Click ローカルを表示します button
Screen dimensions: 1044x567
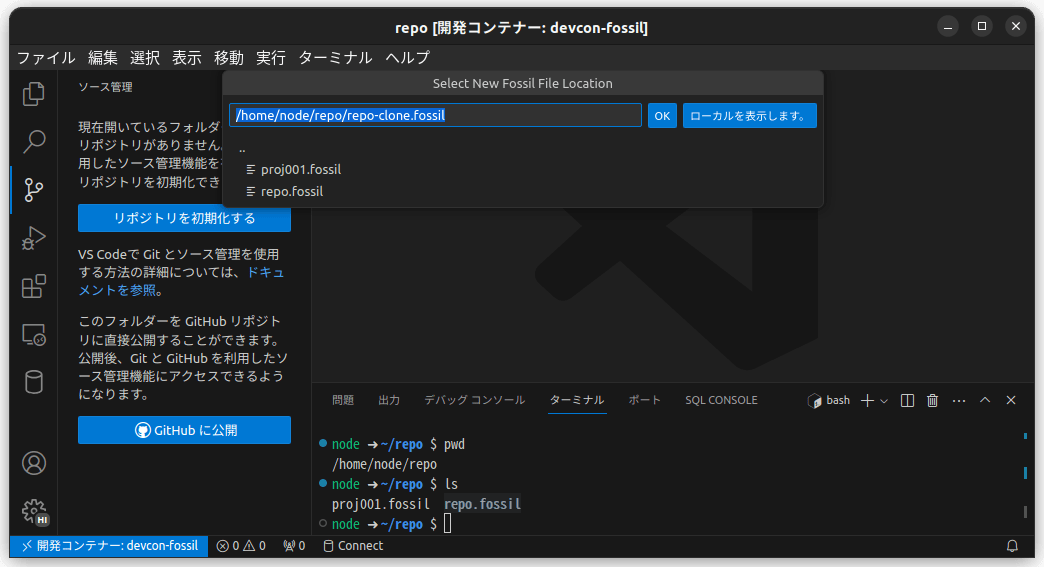click(749, 115)
